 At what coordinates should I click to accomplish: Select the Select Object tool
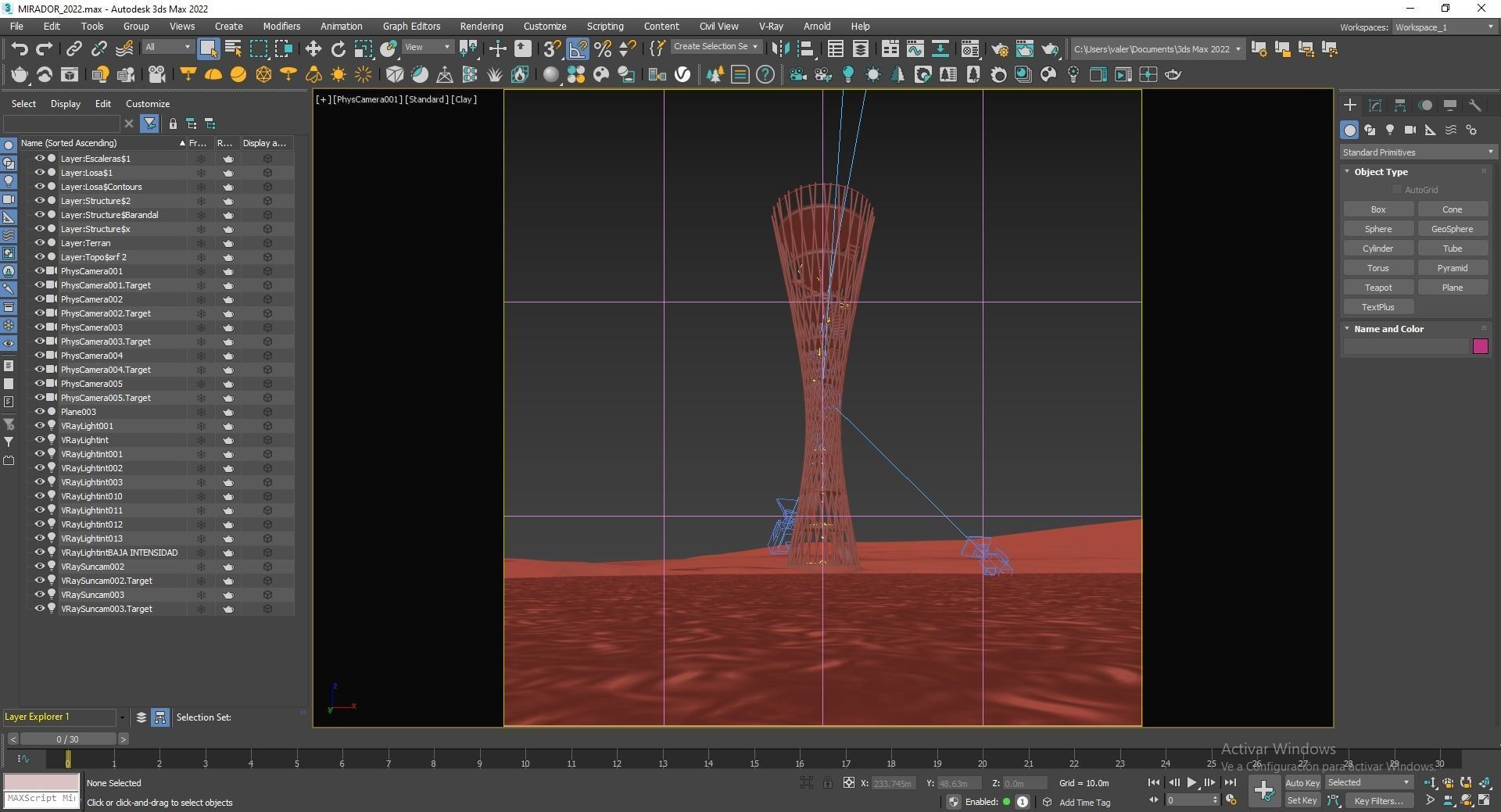[208, 48]
